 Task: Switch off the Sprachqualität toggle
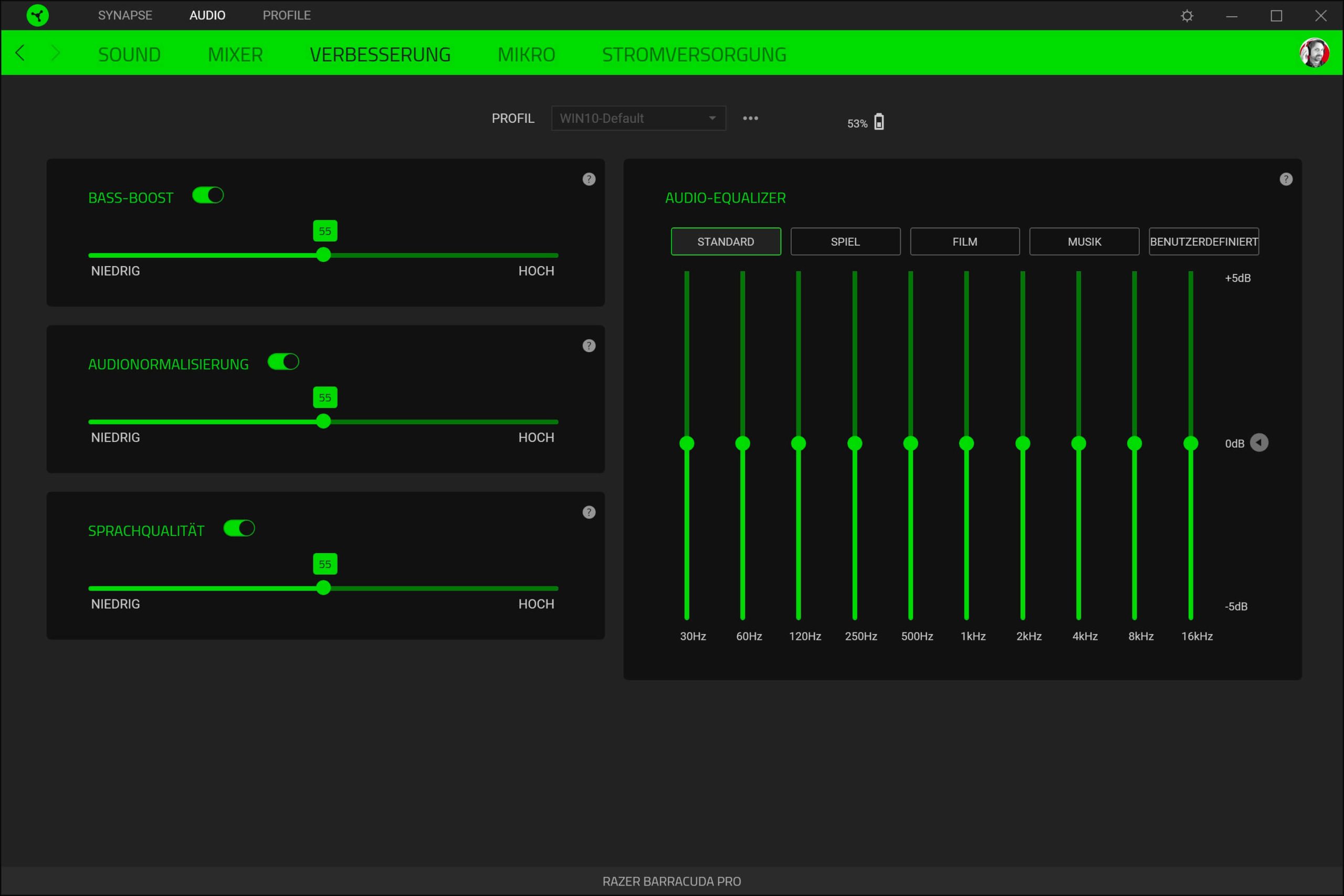coord(239,529)
